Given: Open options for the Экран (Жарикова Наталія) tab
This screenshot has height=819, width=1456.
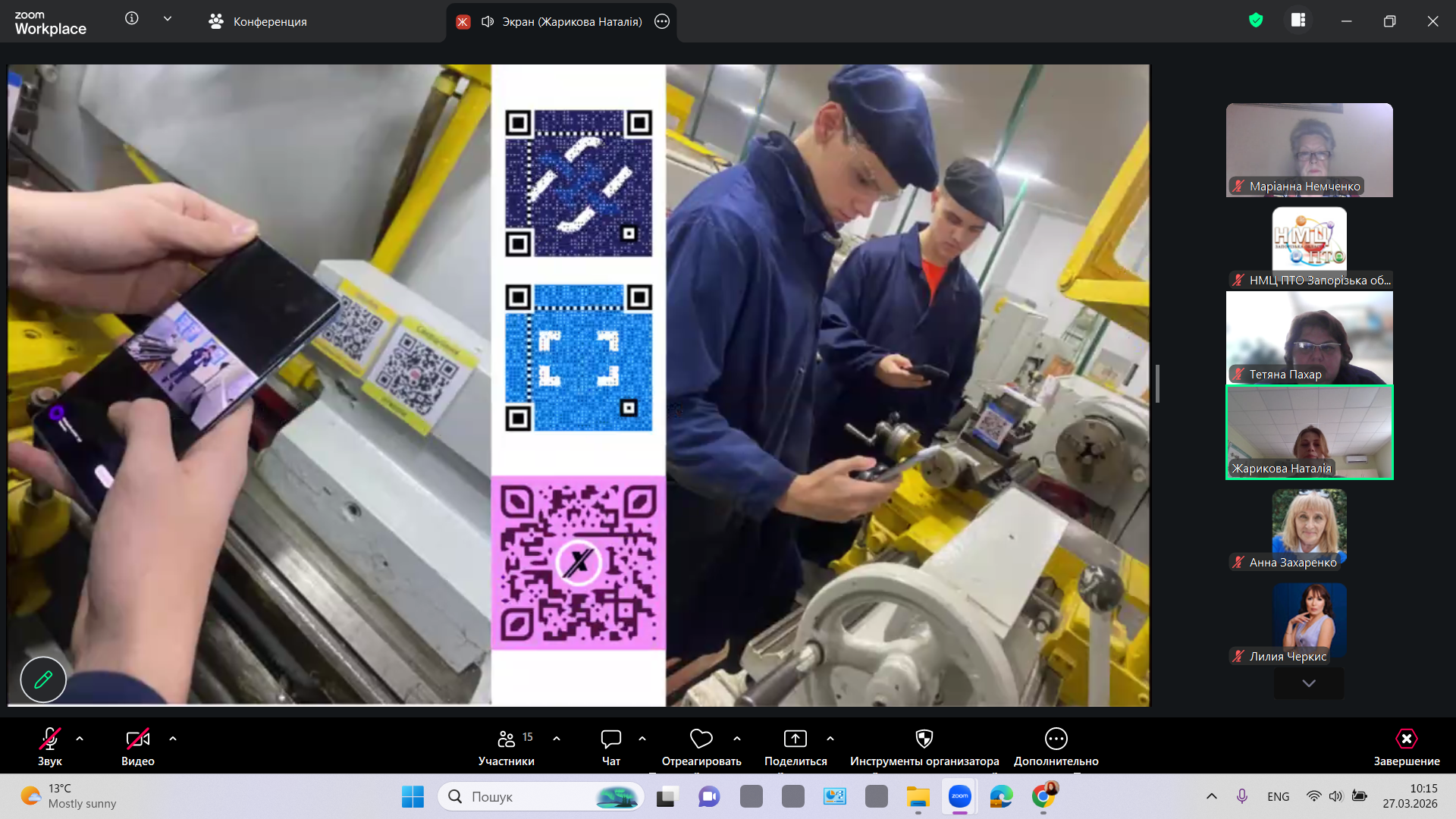Looking at the screenshot, I should [x=662, y=22].
